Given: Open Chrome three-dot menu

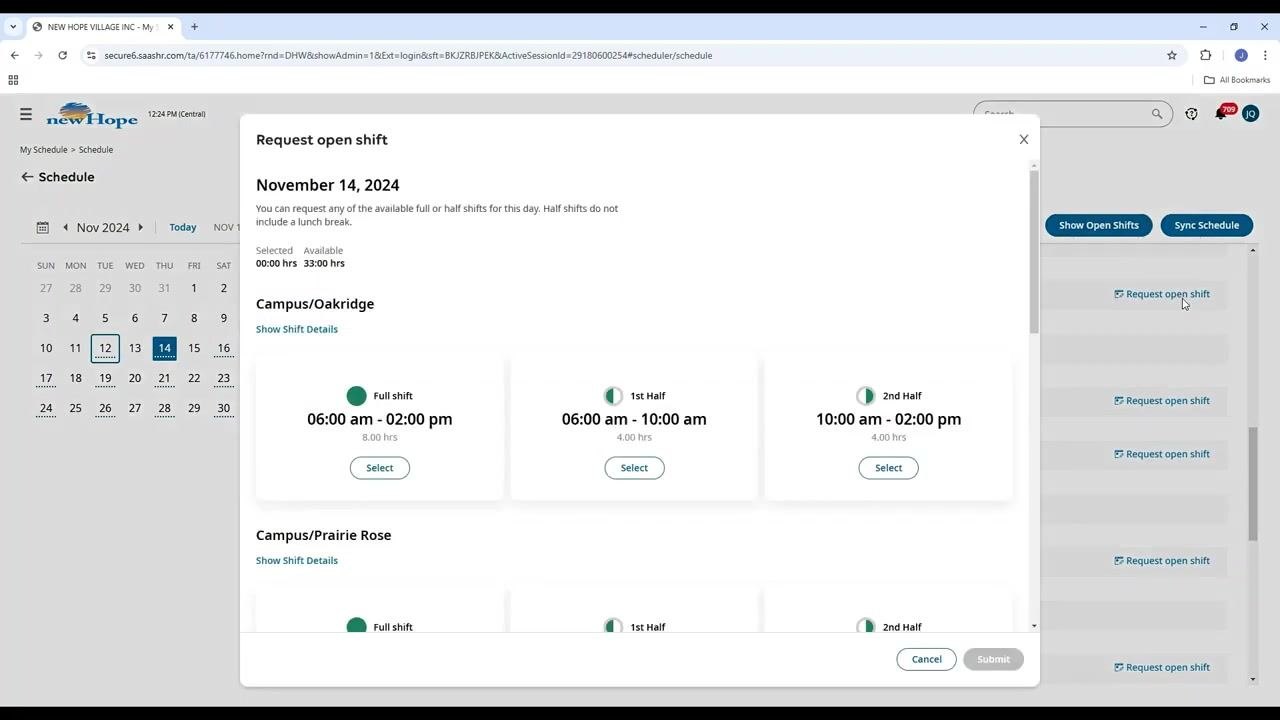Looking at the screenshot, I should click(x=1265, y=55).
